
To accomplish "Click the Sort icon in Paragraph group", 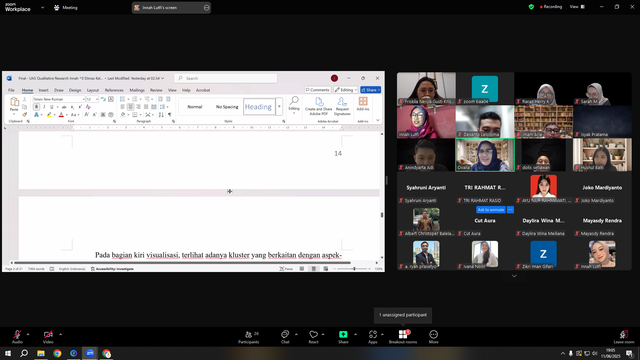I will 161,115.
